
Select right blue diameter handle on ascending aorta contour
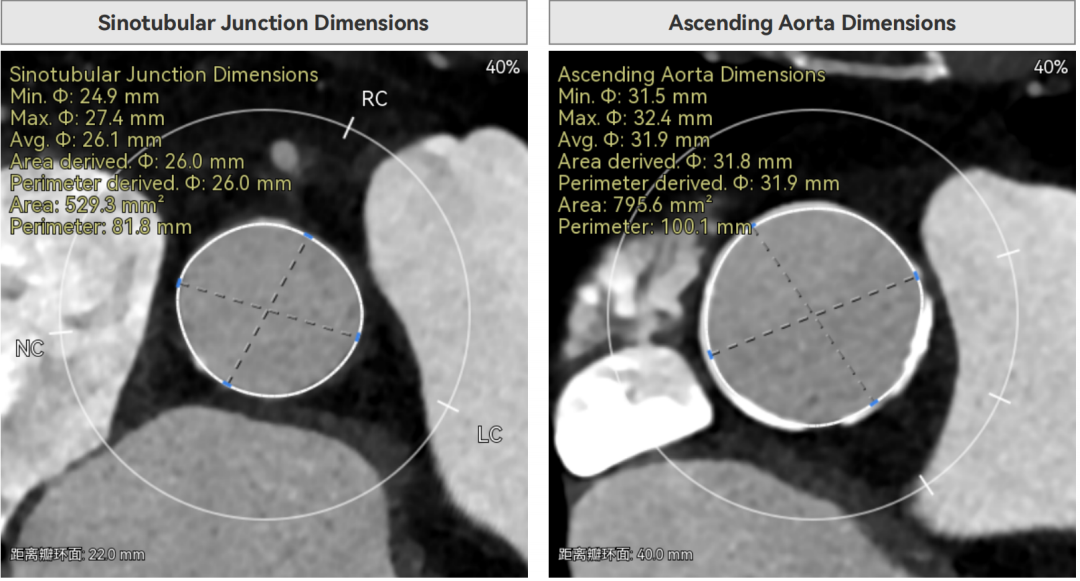click(x=917, y=276)
